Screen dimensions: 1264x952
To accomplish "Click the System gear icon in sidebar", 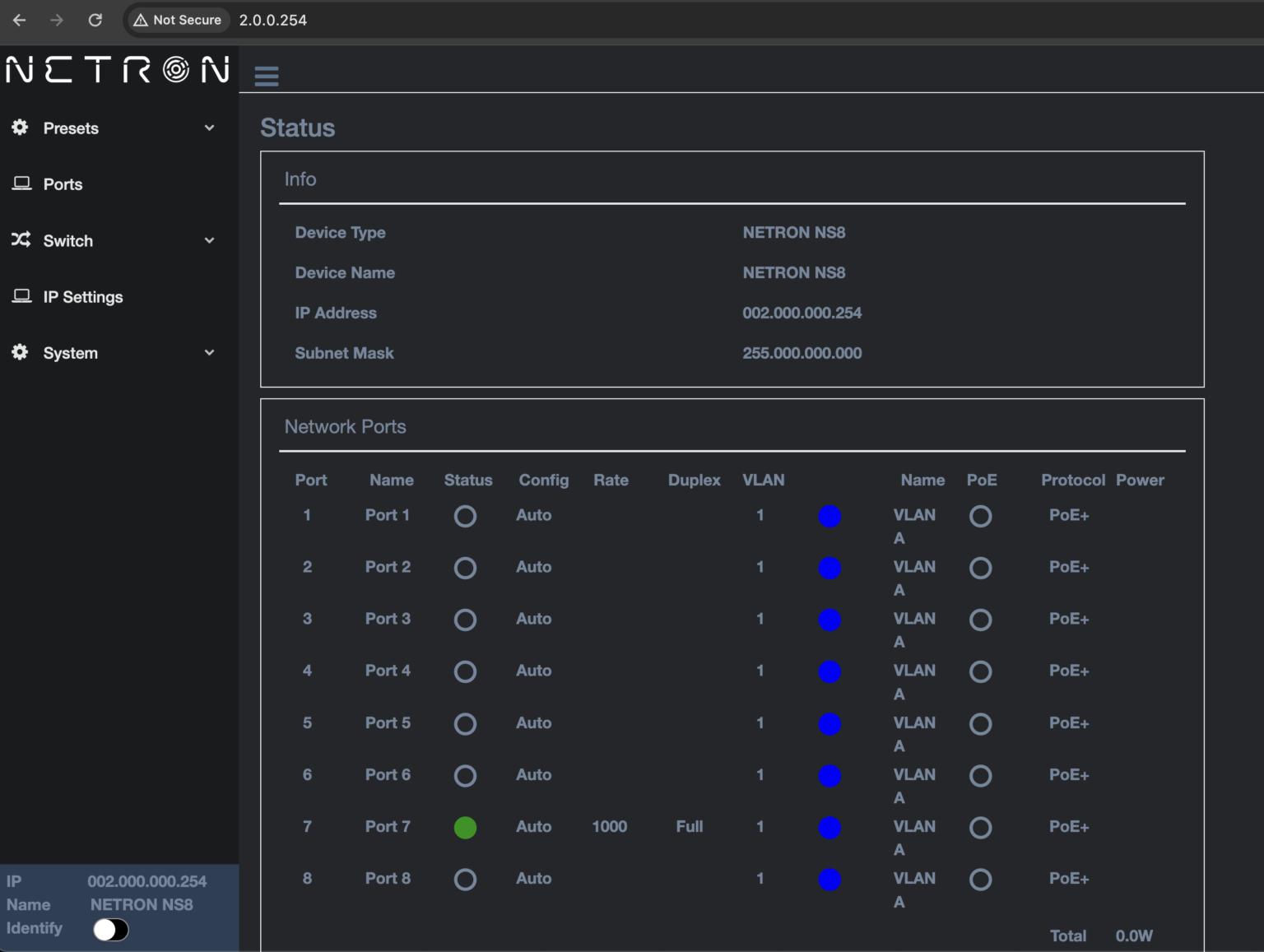I will [x=18, y=352].
